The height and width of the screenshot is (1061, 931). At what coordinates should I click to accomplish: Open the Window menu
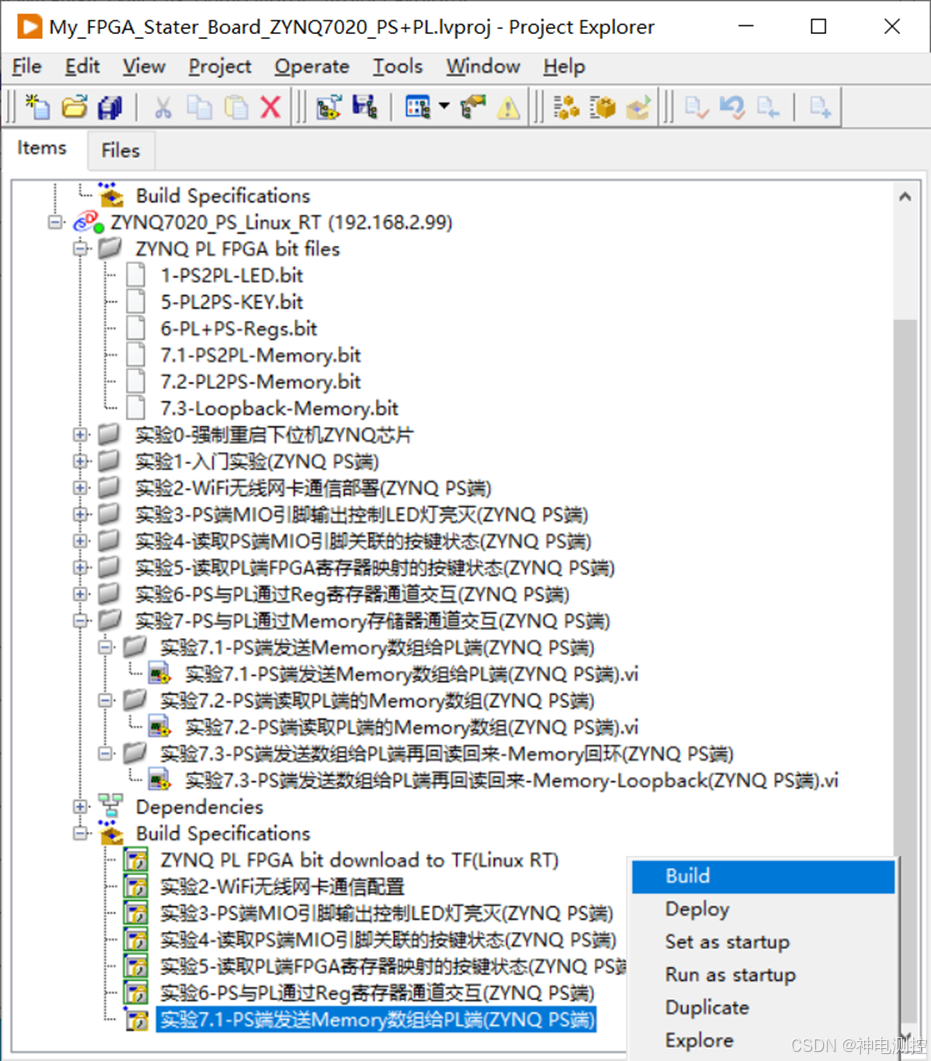pyautogui.click(x=483, y=66)
